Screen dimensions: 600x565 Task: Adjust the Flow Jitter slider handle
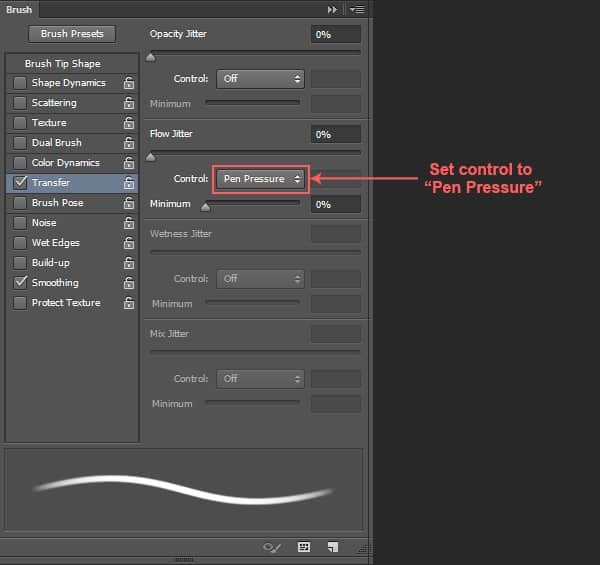tap(151, 157)
